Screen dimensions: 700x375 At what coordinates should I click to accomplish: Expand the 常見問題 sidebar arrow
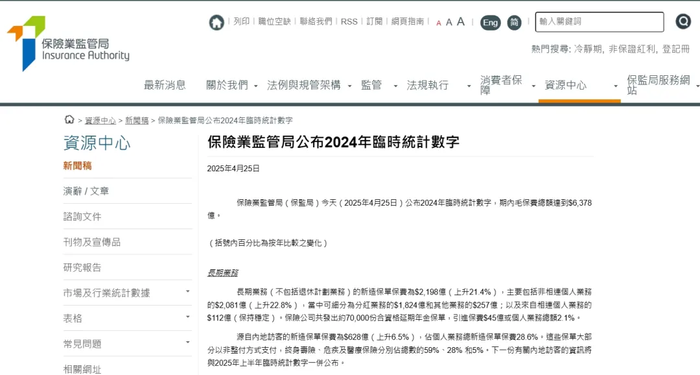pyautogui.click(x=188, y=342)
